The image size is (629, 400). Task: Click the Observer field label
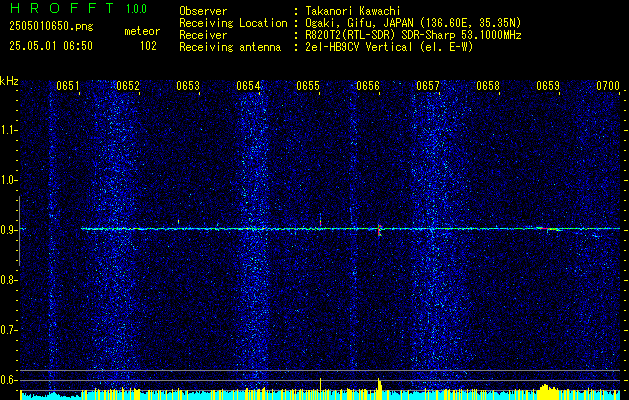coord(203,11)
